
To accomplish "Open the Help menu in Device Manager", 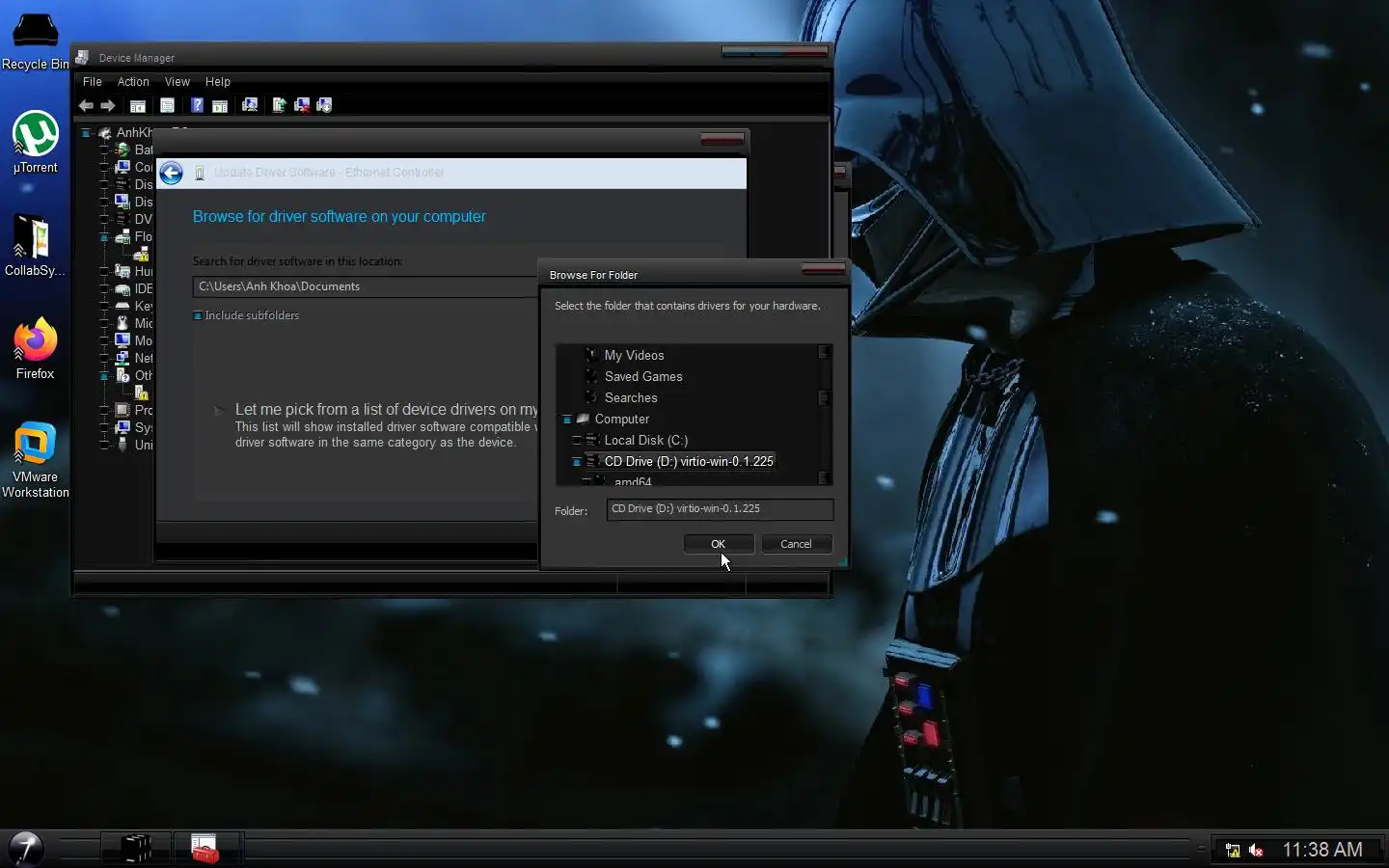I will coord(218,82).
